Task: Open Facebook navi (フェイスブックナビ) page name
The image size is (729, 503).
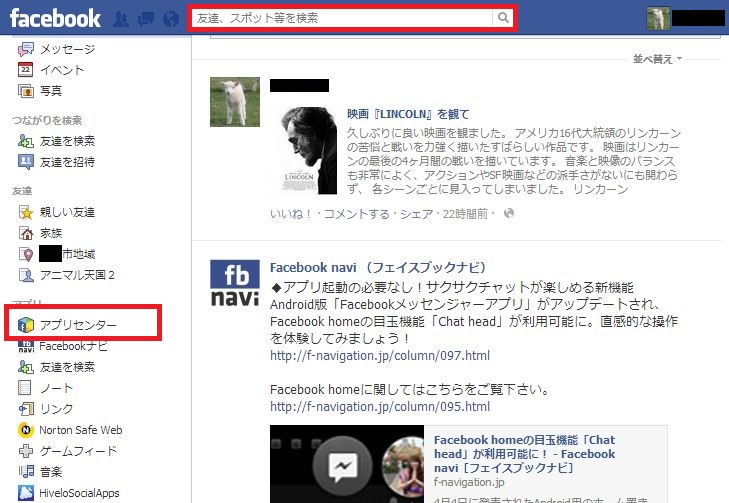Action: (378, 268)
